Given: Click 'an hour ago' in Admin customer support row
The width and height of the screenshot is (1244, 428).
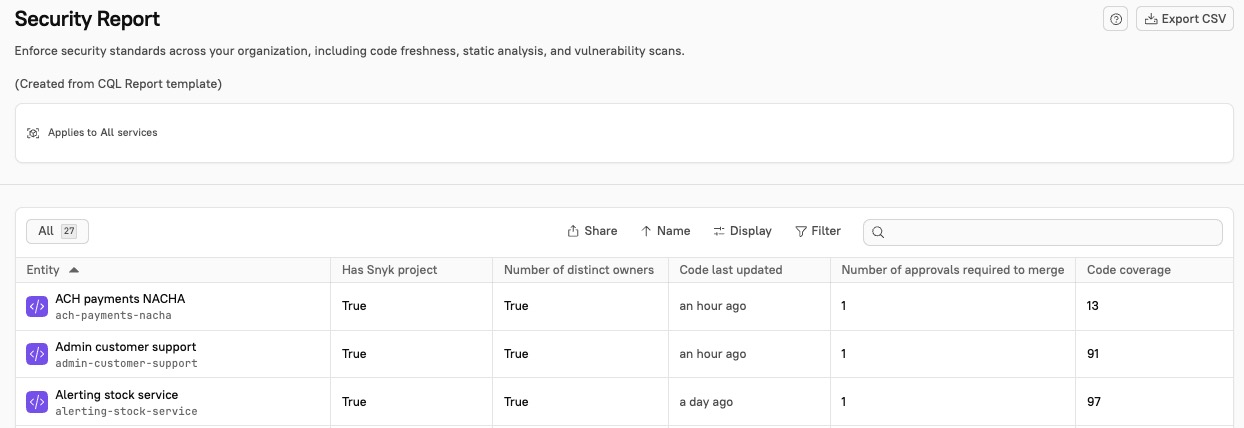Looking at the screenshot, I should (713, 354).
